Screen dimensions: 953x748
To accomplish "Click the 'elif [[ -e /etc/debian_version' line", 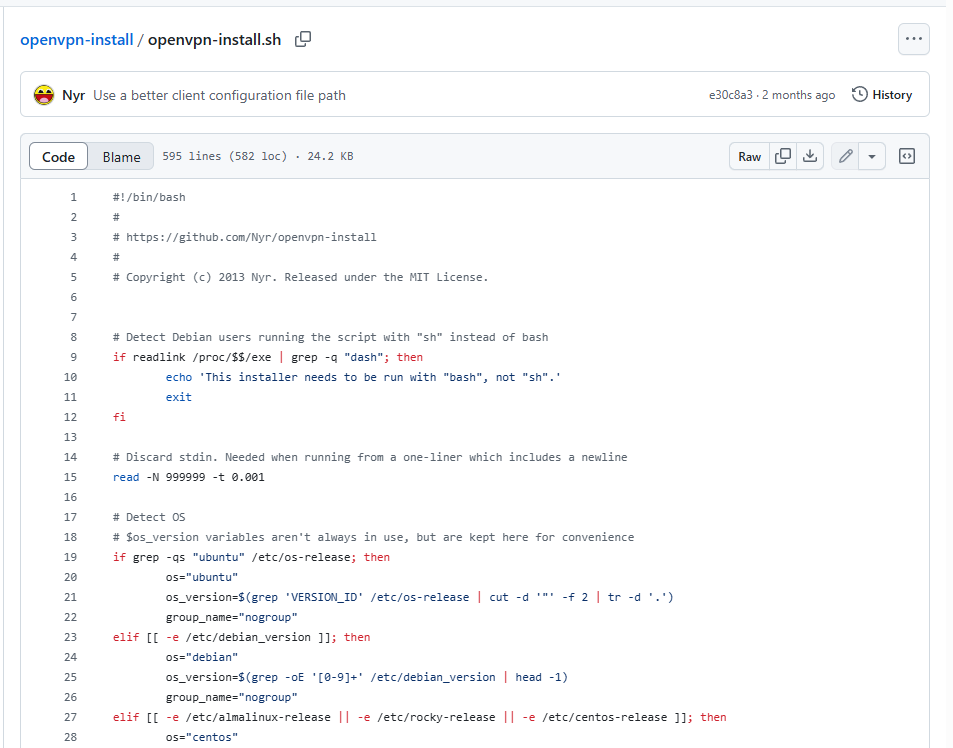I will (241, 637).
